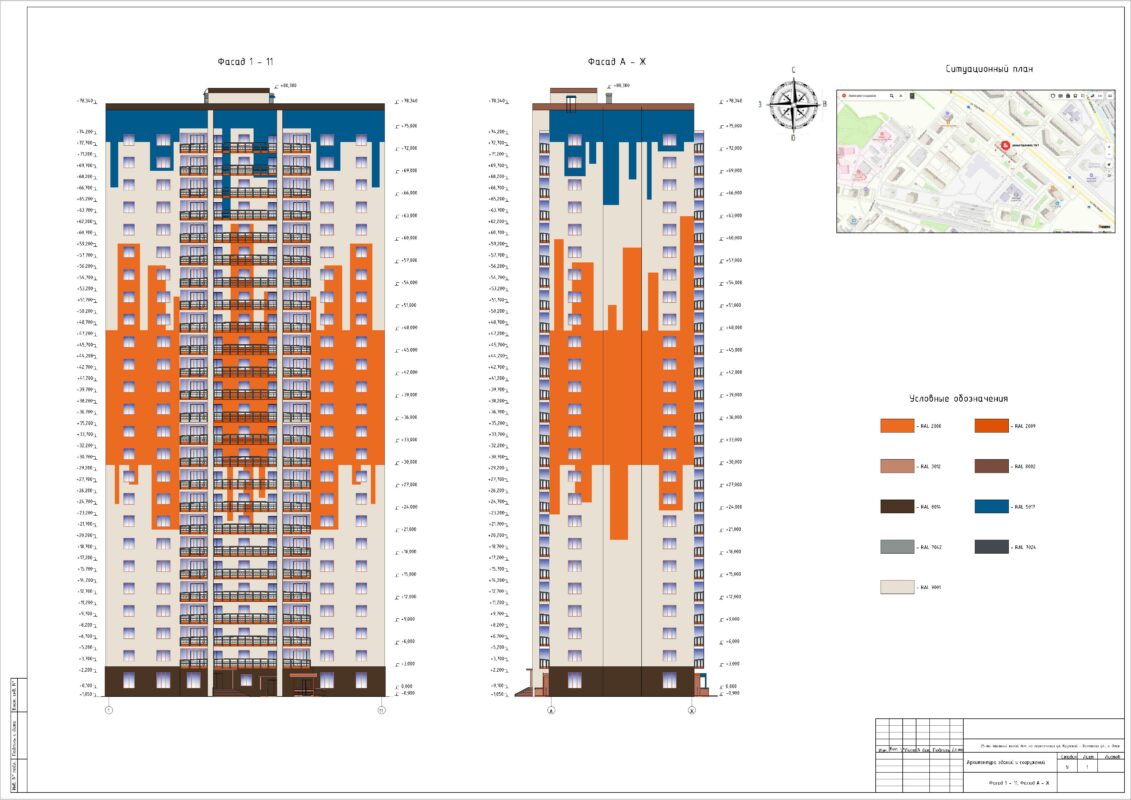Click the "Ситуационный план" heading

coord(988,69)
